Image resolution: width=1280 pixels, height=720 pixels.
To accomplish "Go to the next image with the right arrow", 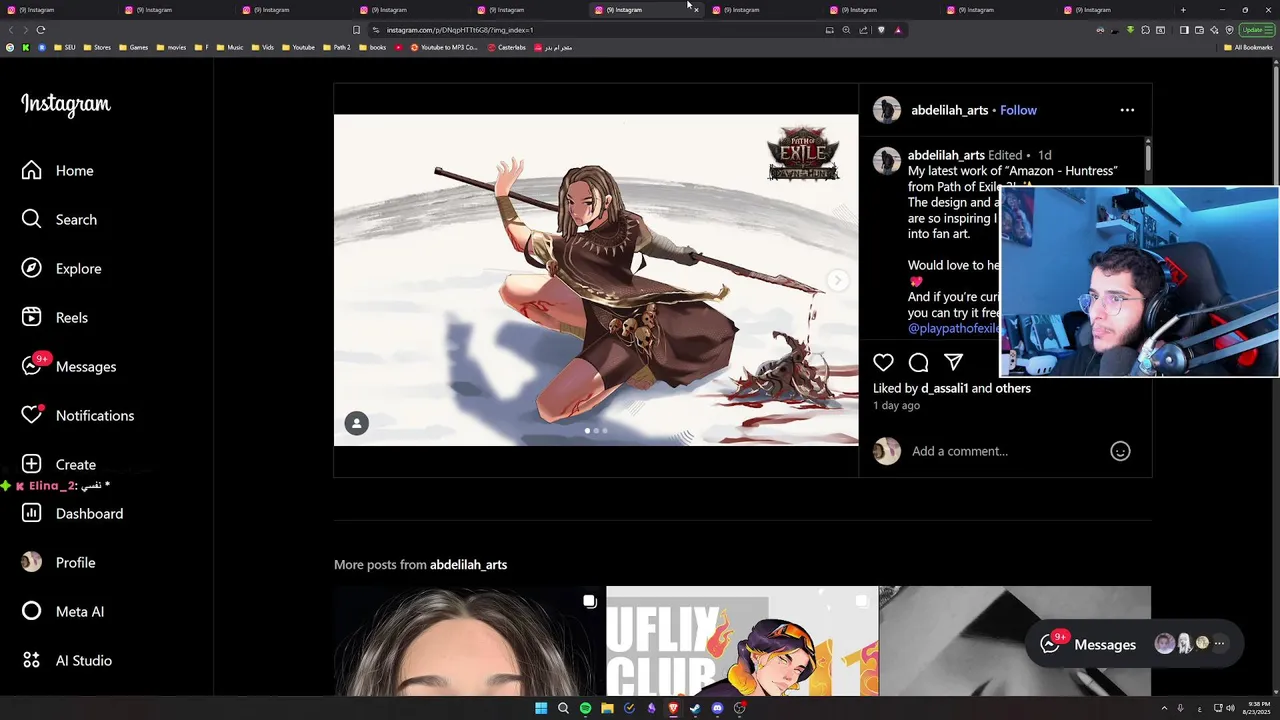I will coord(838,281).
